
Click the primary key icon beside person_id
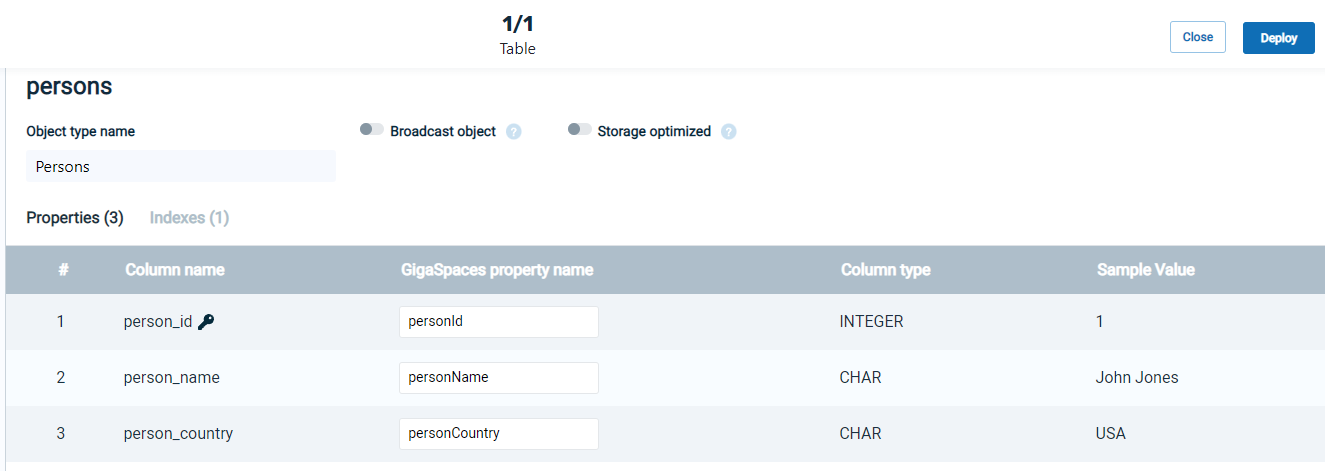206,322
